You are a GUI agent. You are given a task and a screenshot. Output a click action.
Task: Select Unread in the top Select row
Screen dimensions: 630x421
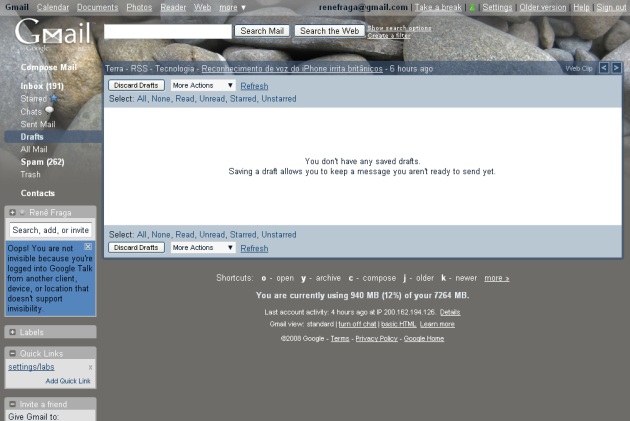tap(212, 98)
